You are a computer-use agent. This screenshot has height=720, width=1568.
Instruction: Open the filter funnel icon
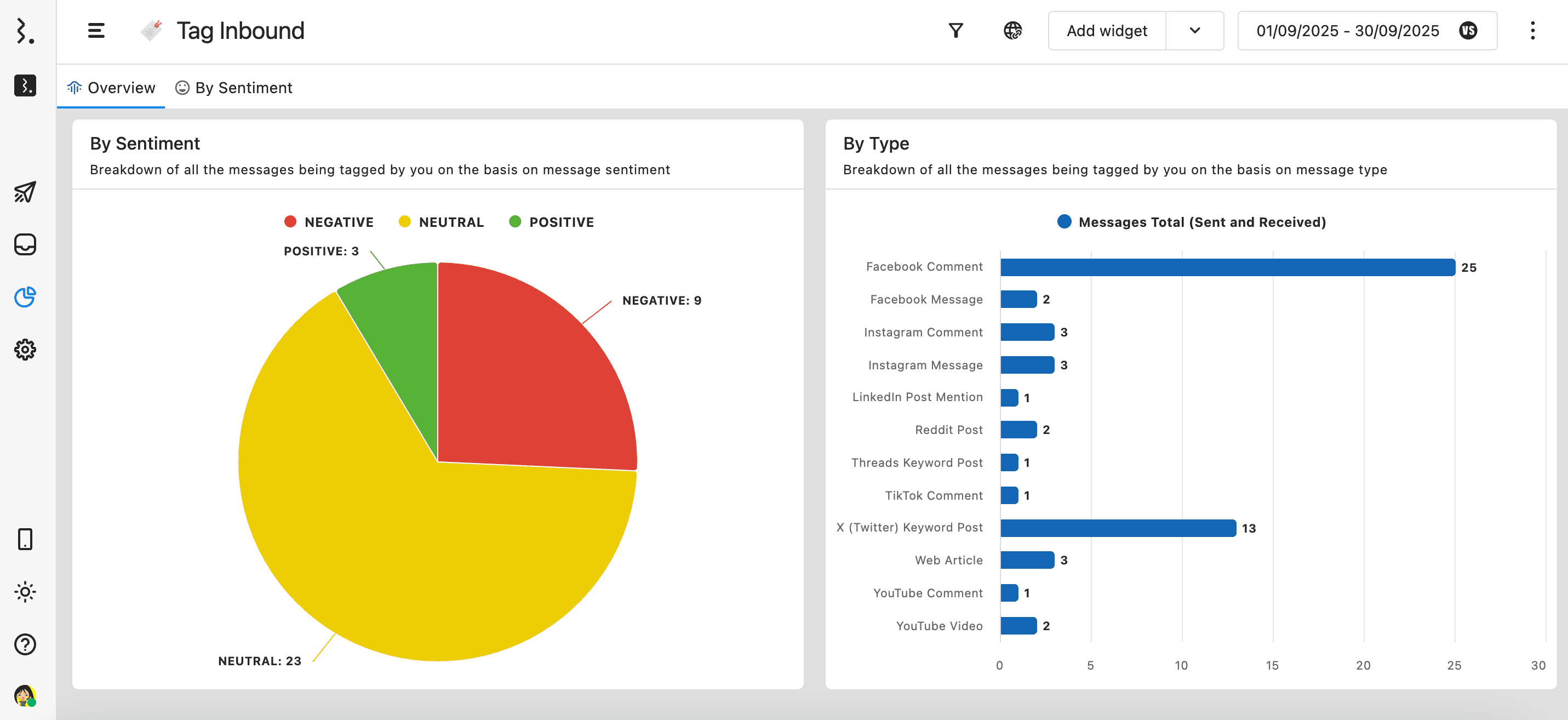pyautogui.click(x=955, y=31)
